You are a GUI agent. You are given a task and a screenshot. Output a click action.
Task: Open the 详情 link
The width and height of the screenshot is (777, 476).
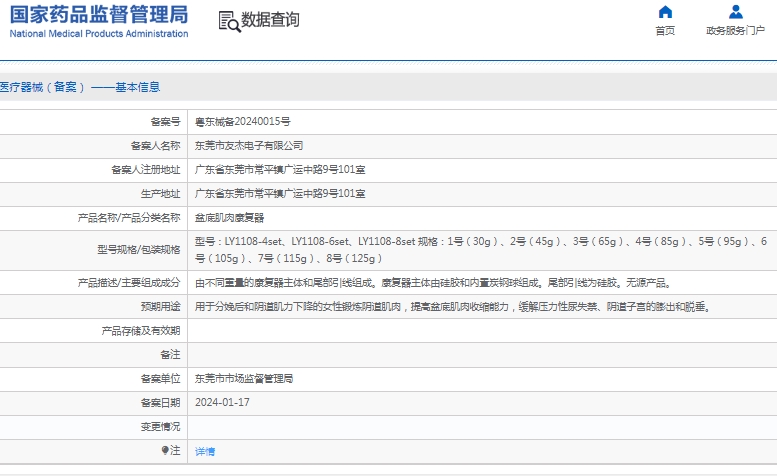tap(205, 451)
